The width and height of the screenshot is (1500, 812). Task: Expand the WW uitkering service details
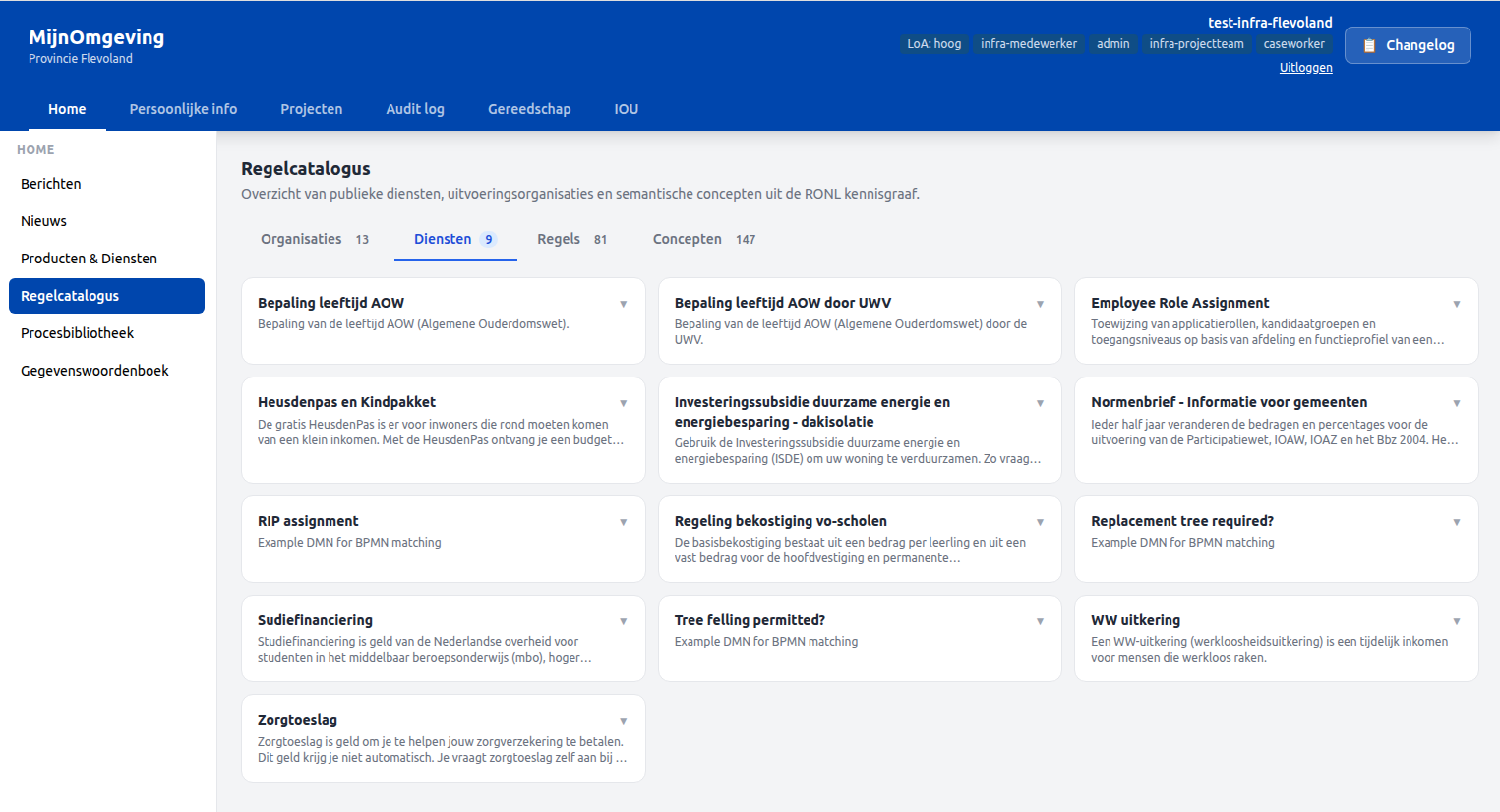point(1457,620)
